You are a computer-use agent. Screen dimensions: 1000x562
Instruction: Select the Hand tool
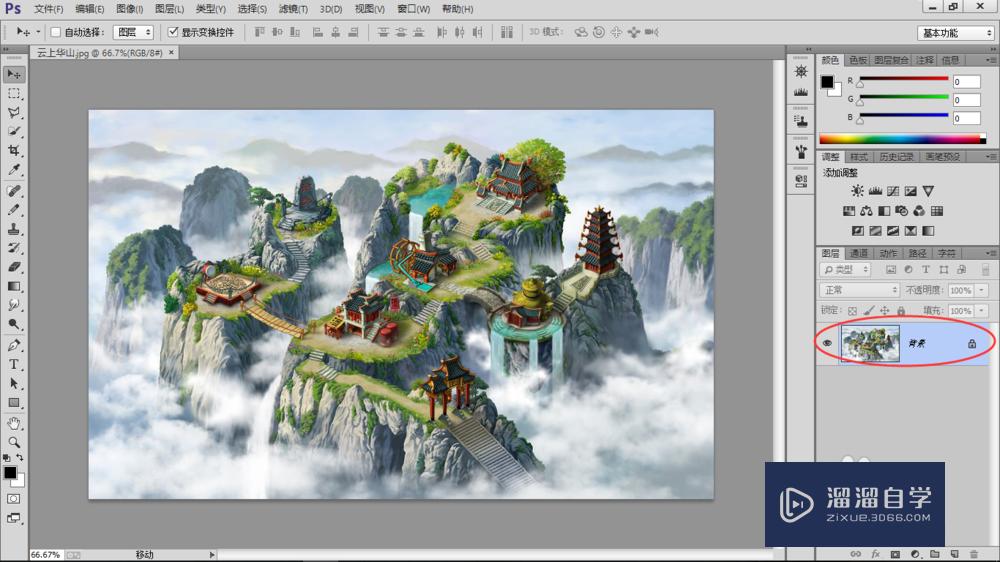[x=14, y=424]
